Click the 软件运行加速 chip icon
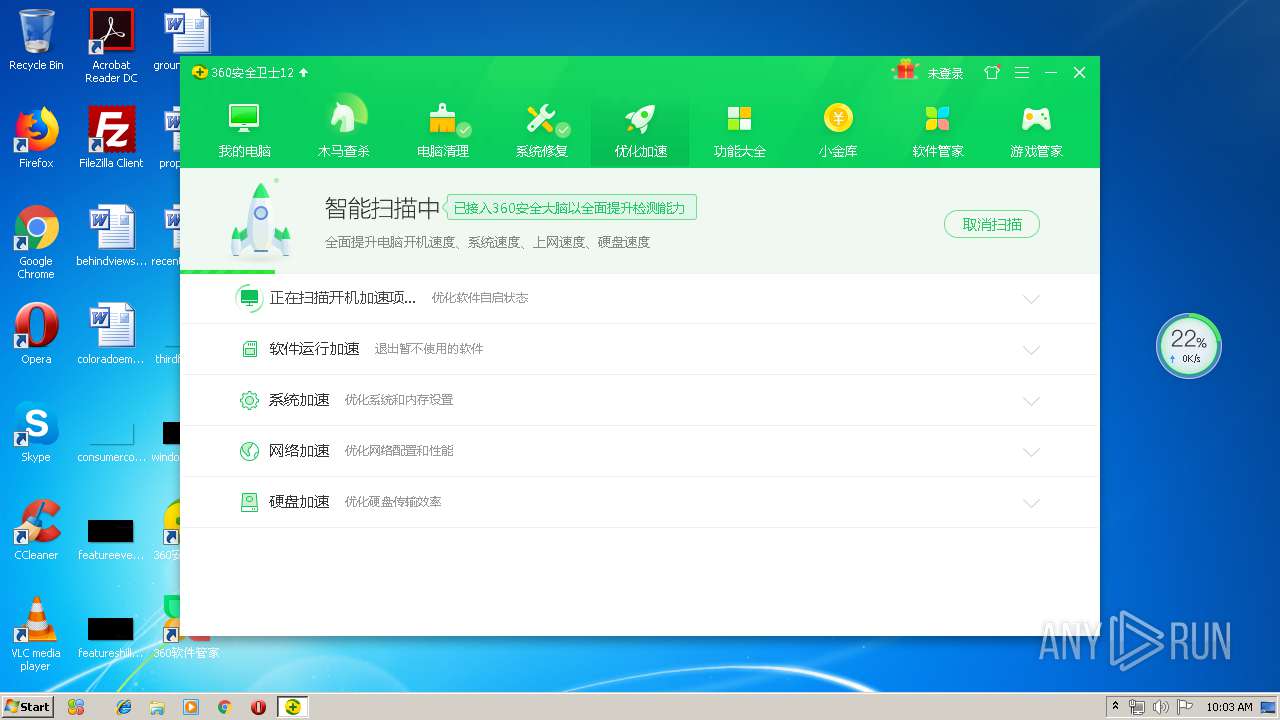Viewport: 1280px width, 720px height. coord(250,349)
